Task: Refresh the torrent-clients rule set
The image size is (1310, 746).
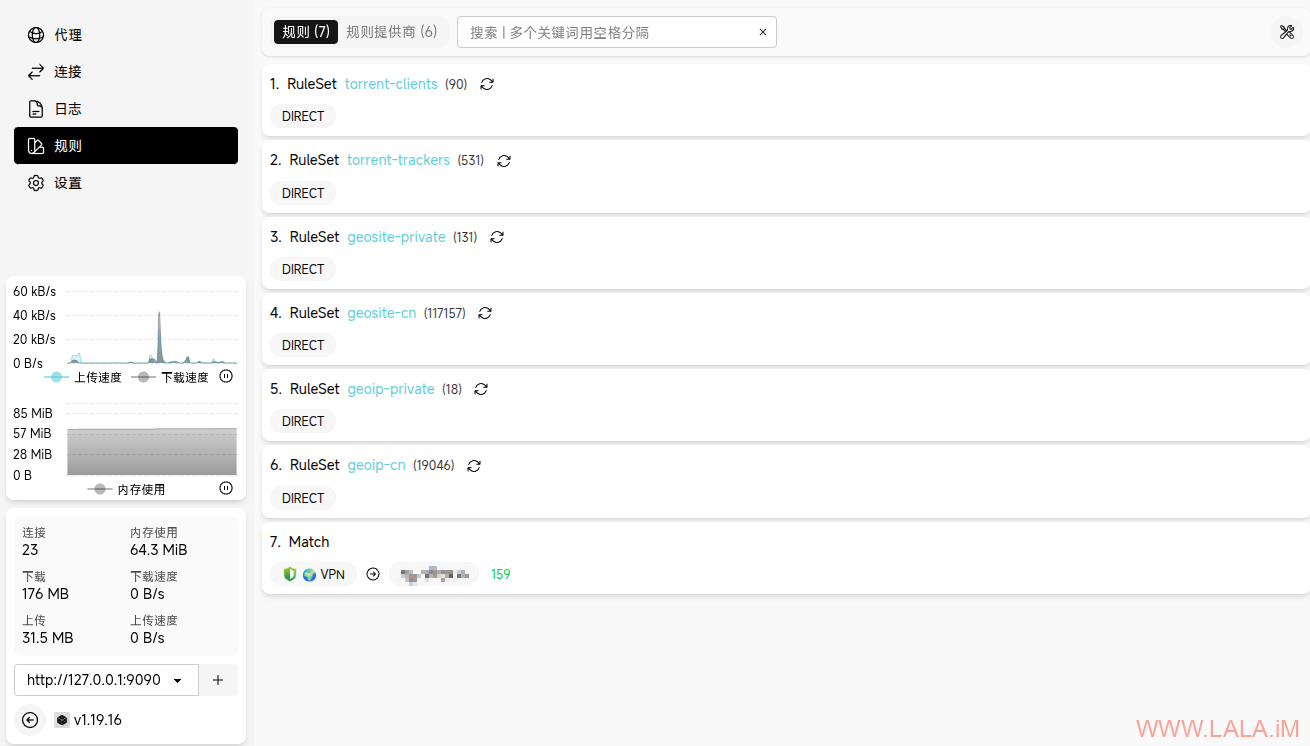Action: point(487,84)
